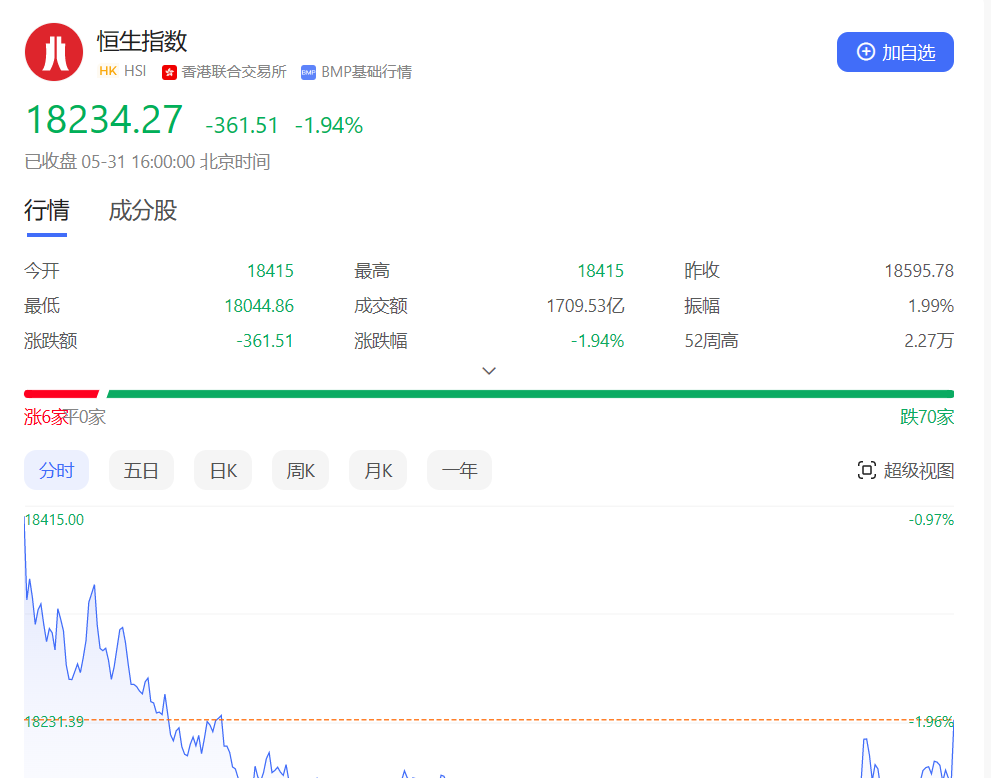Click the 香港联合交易所 label
The width and height of the screenshot is (991, 778).
[x=234, y=72]
